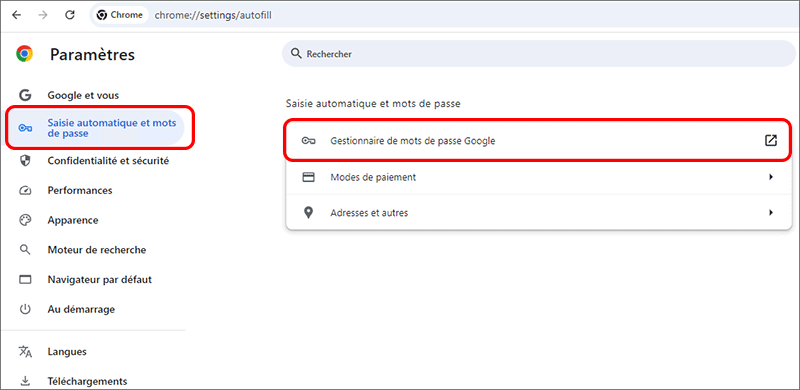Open Moteur de recherche settings

pos(97,250)
